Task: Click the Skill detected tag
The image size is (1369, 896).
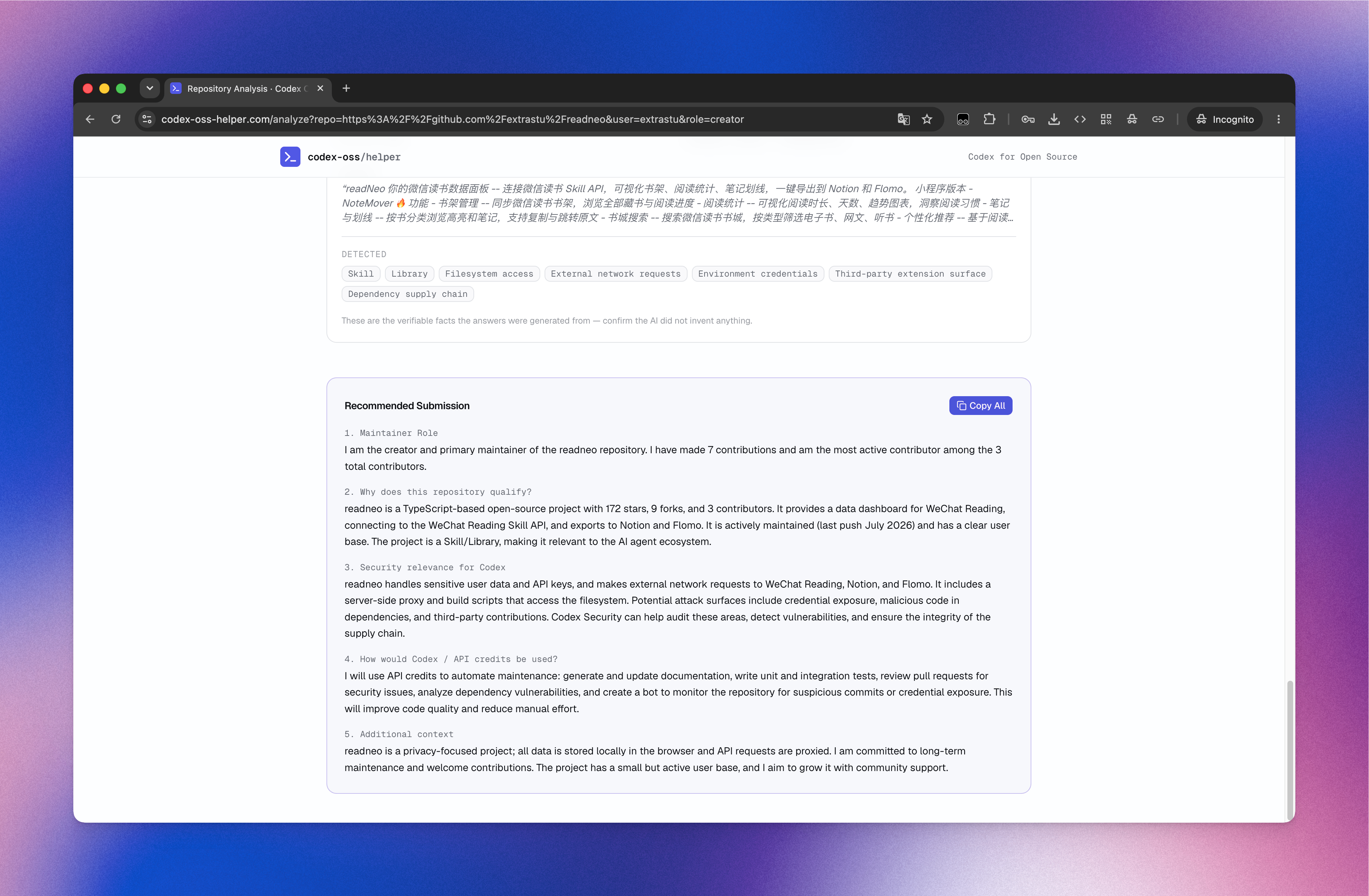Action: tap(361, 274)
